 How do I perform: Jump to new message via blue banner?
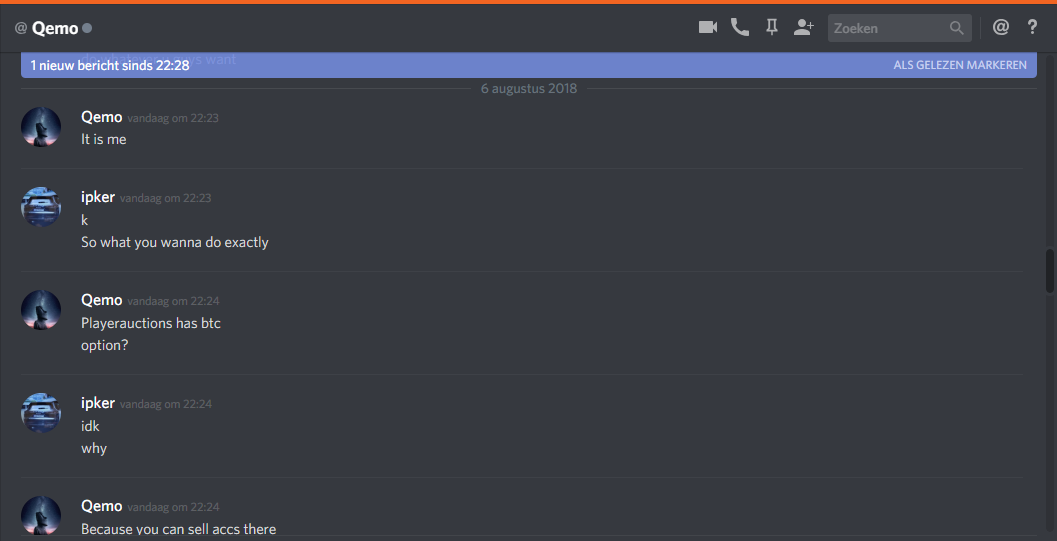pos(528,65)
